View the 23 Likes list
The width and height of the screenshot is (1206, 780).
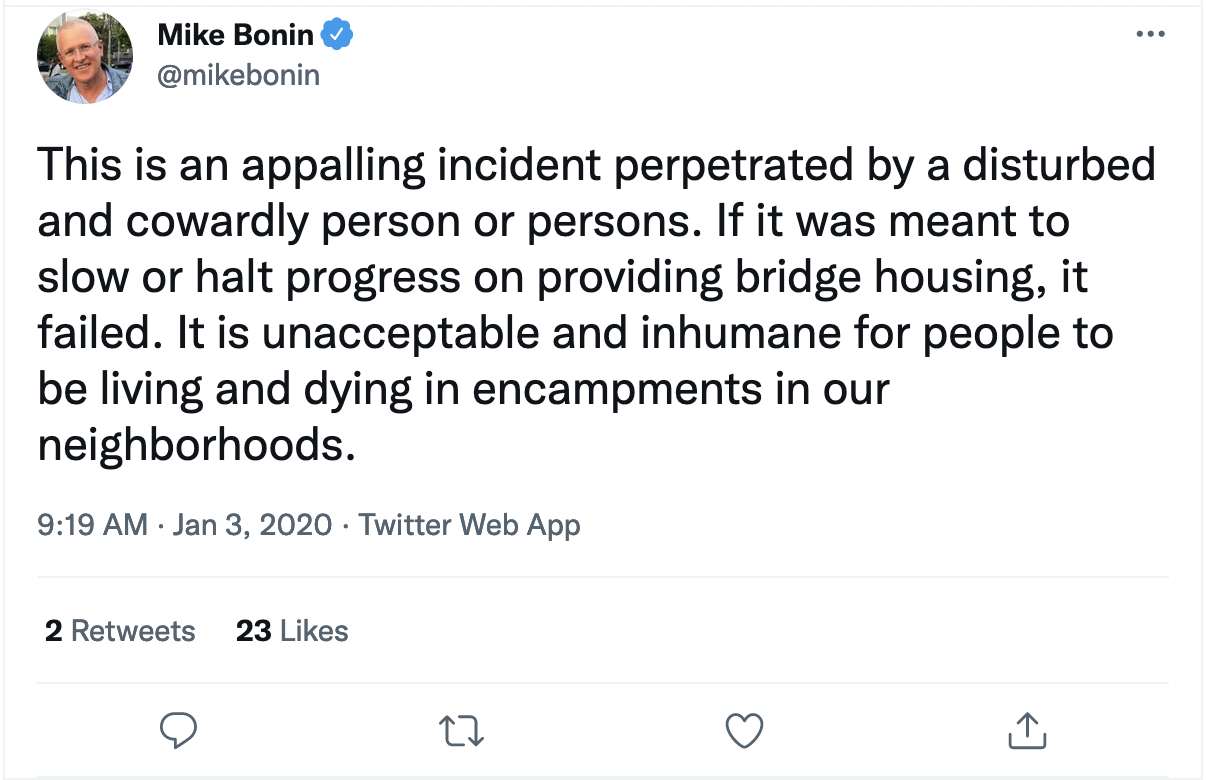point(292,631)
